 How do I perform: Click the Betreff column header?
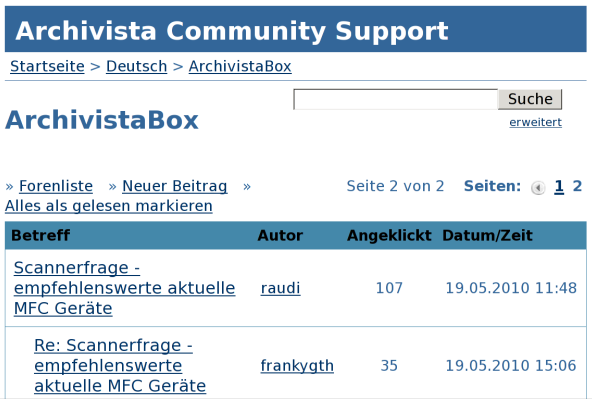pyautogui.click(x=41, y=236)
